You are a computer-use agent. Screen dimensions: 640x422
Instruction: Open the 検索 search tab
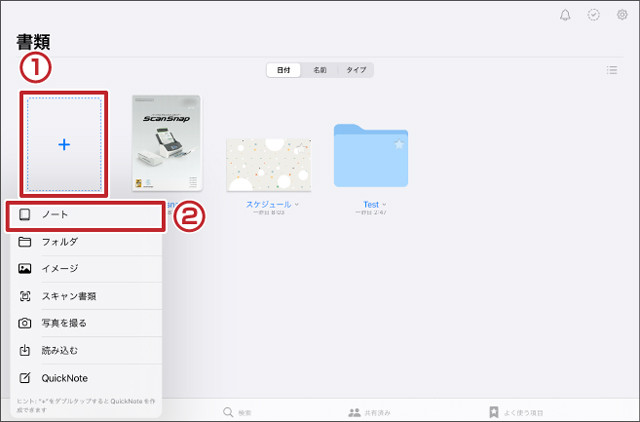240,411
